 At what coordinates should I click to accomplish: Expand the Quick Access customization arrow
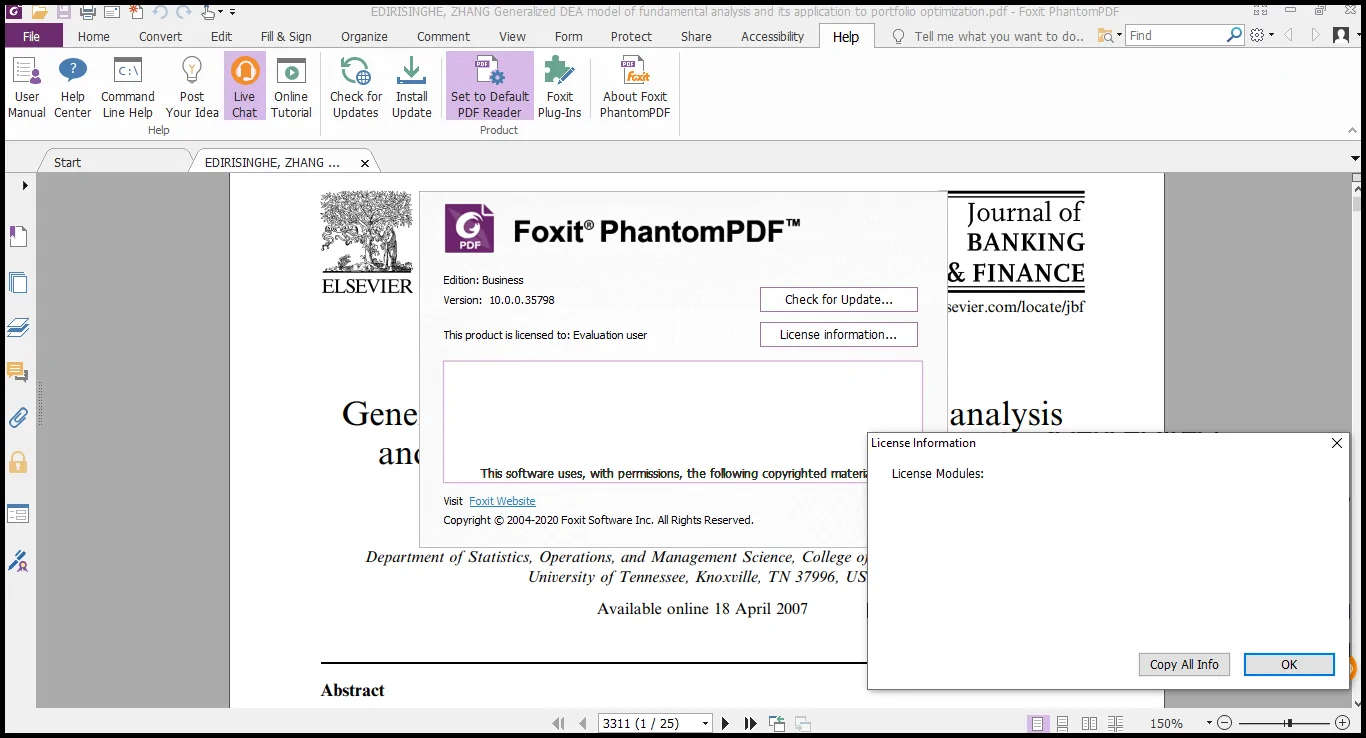230,12
